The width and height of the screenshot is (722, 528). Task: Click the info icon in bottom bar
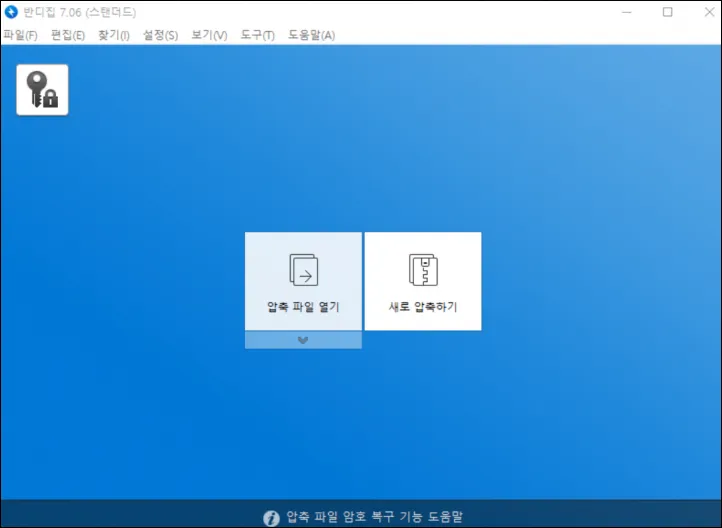pos(271,518)
